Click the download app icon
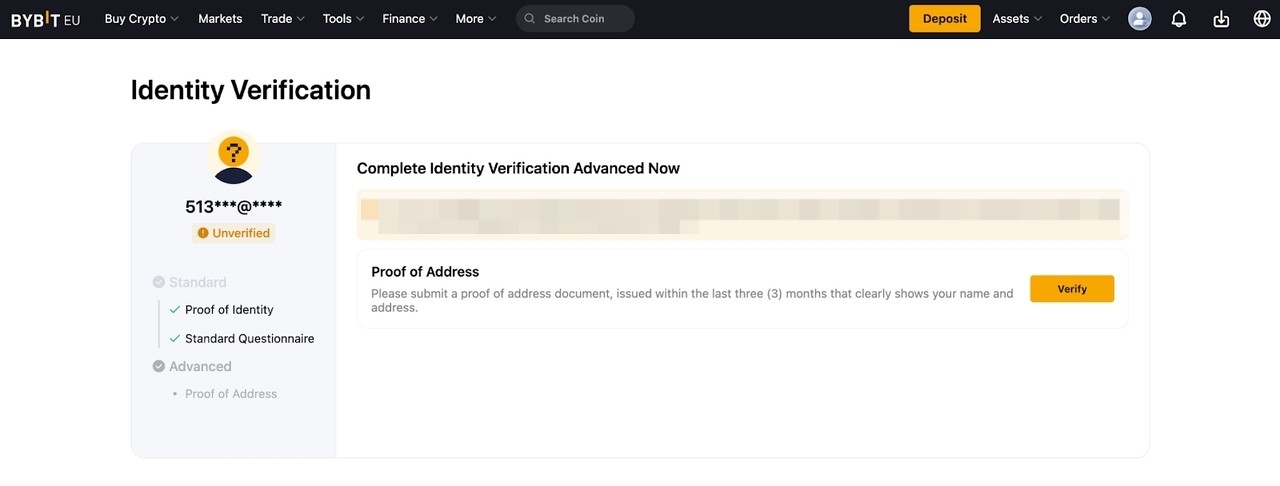 (1221, 19)
